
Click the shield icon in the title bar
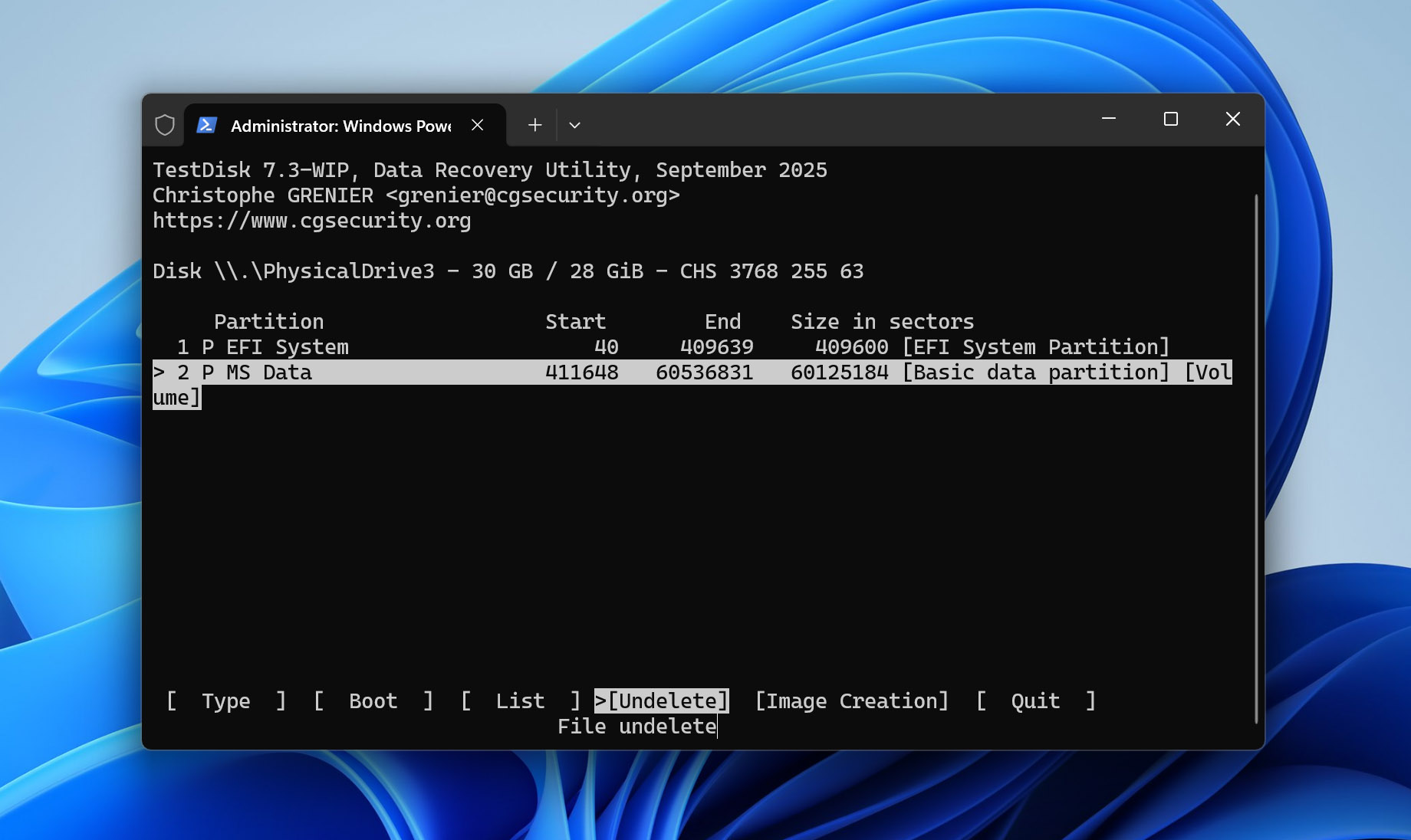[x=165, y=125]
